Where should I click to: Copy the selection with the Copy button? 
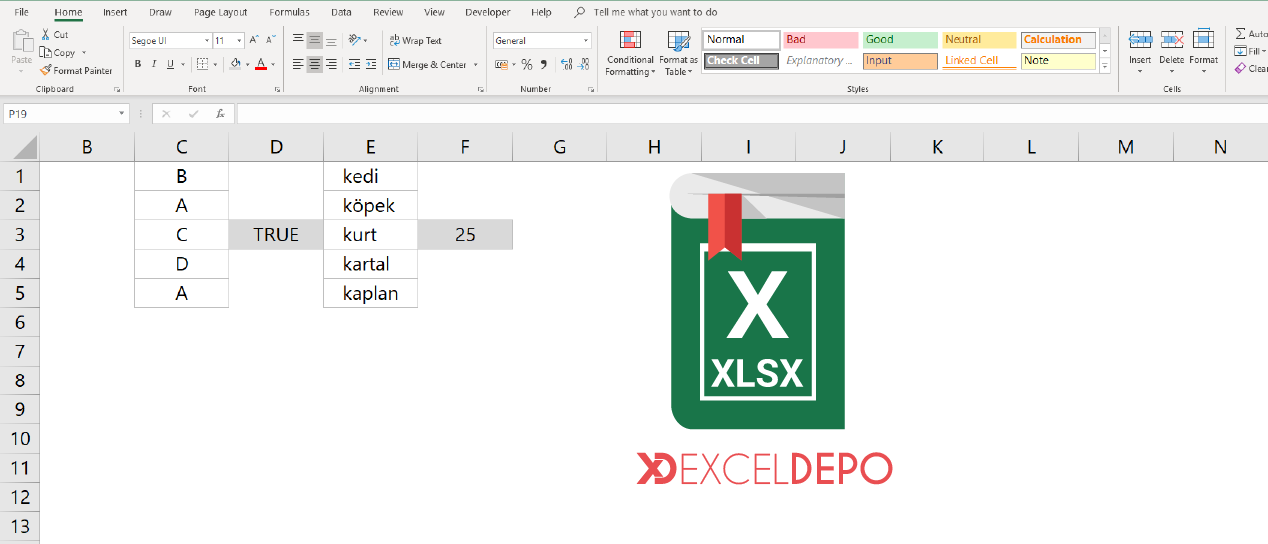pyautogui.click(x=58, y=52)
